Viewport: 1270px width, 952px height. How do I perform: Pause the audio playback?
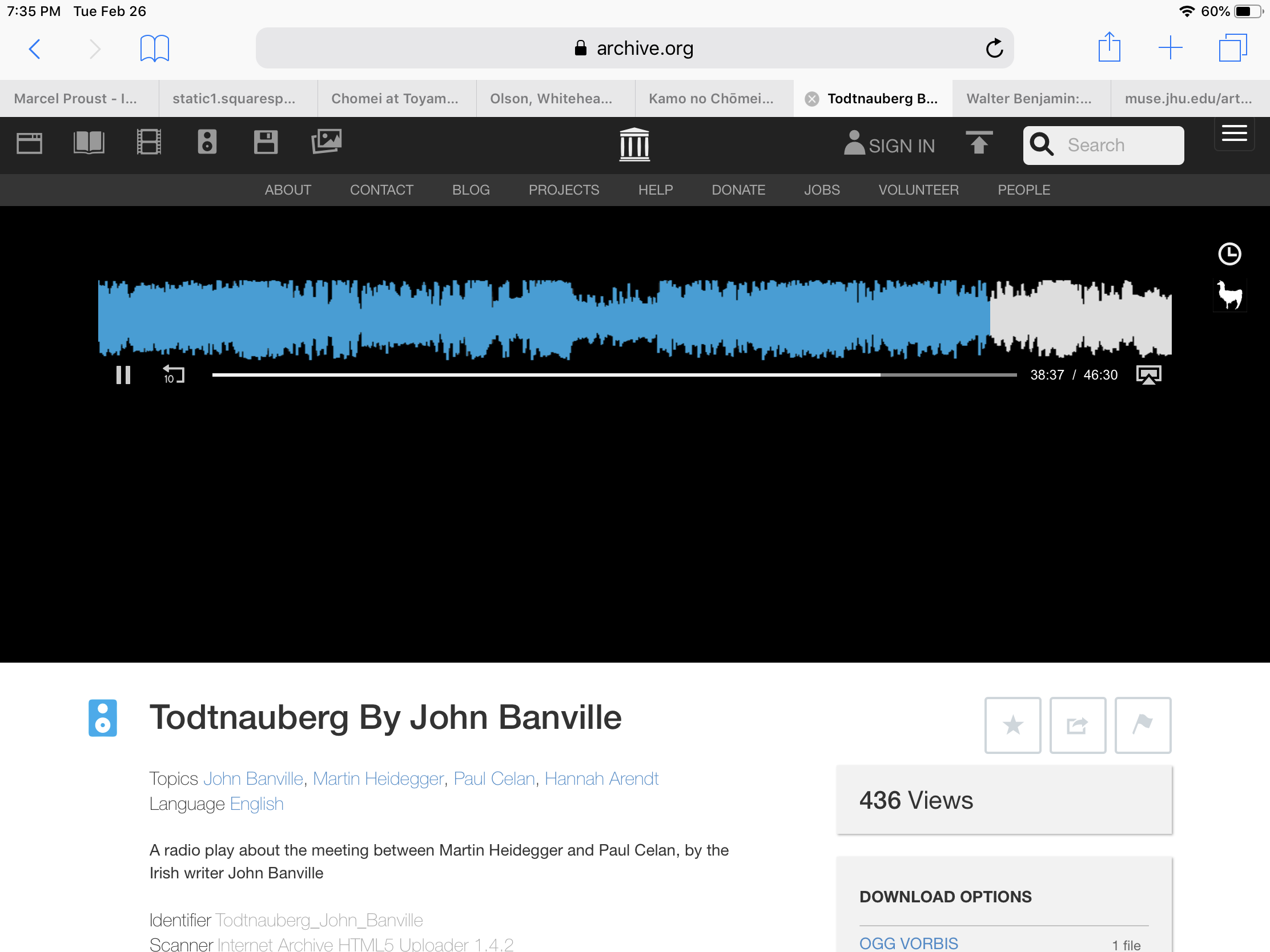(123, 376)
